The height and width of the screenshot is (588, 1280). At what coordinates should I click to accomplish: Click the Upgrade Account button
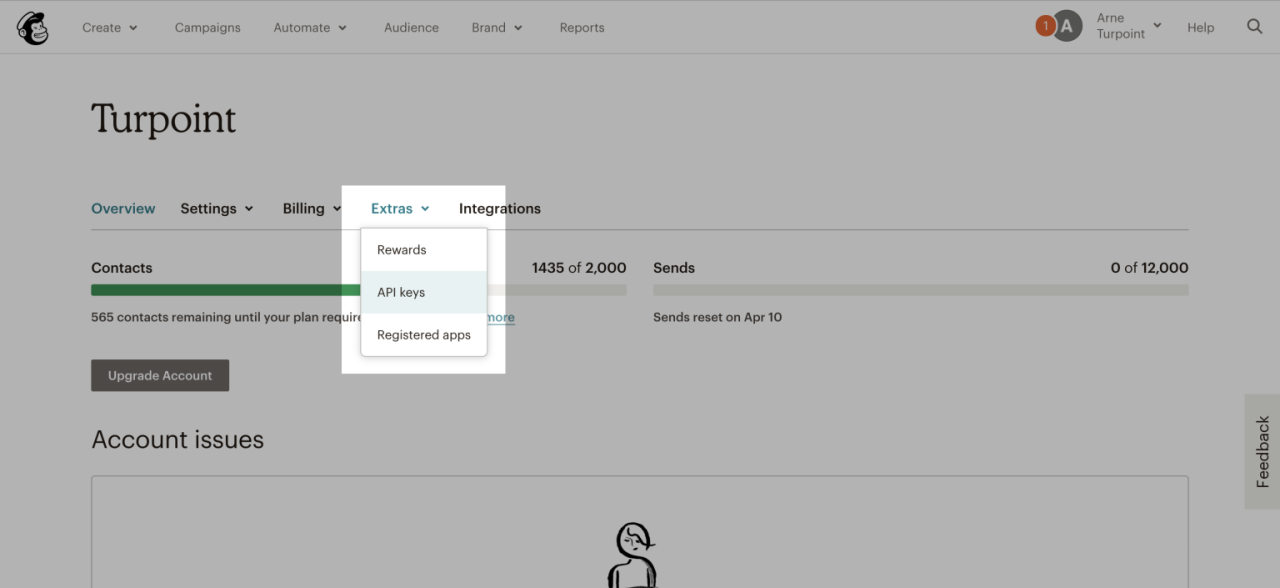tap(160, 376)
